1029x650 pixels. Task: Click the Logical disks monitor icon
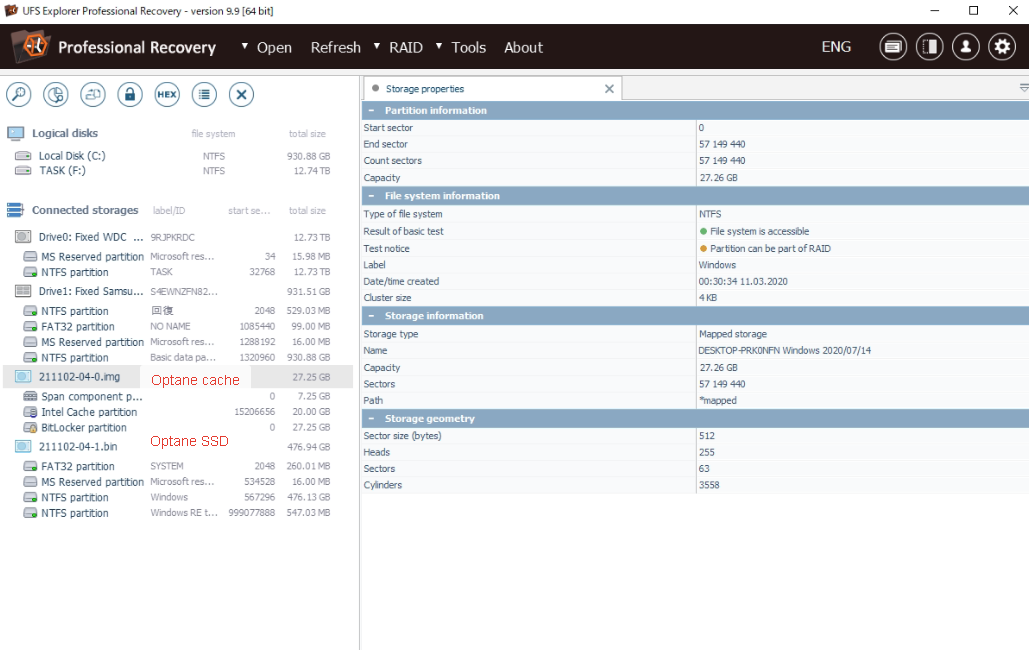pos(15,133)
